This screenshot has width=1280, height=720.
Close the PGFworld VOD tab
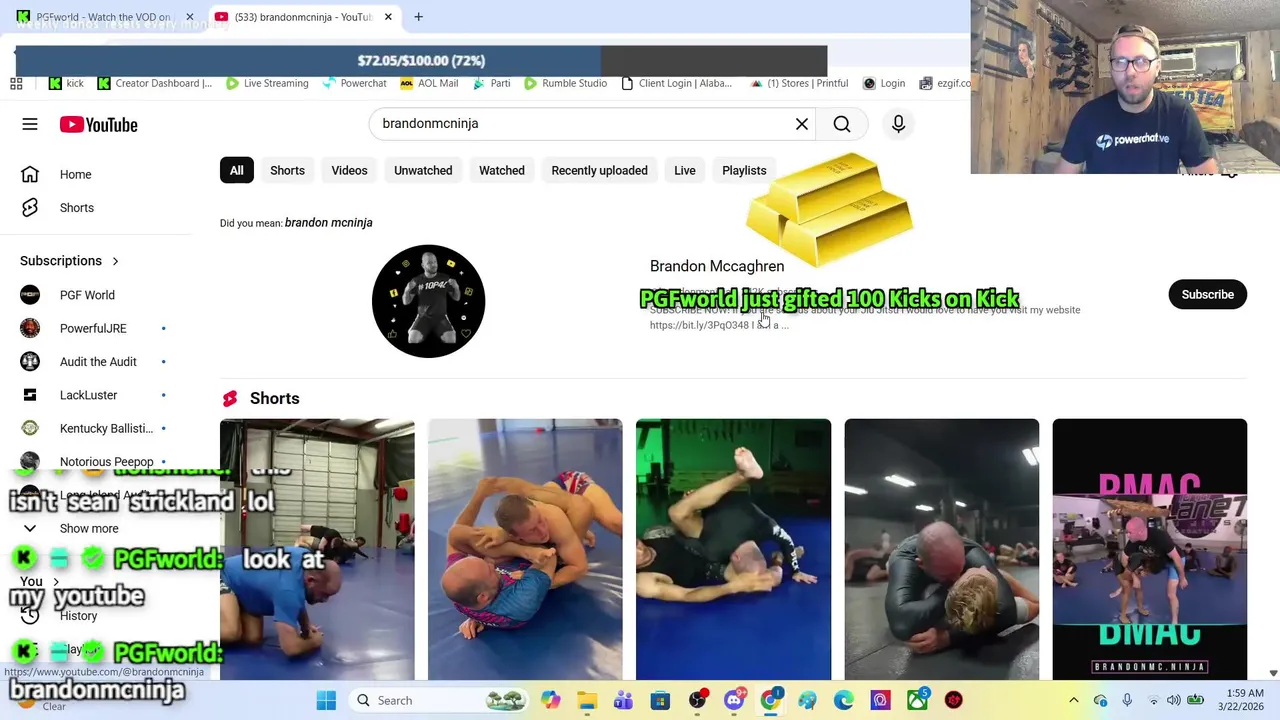190,17
